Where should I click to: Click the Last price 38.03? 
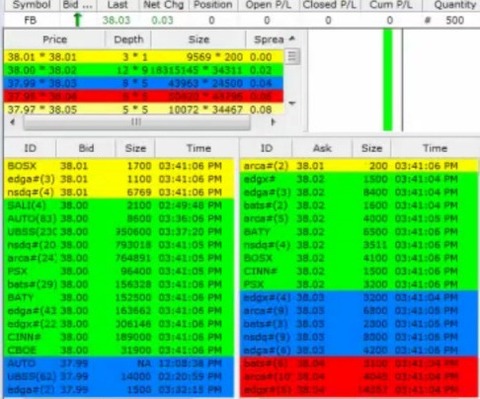point(116,20)
